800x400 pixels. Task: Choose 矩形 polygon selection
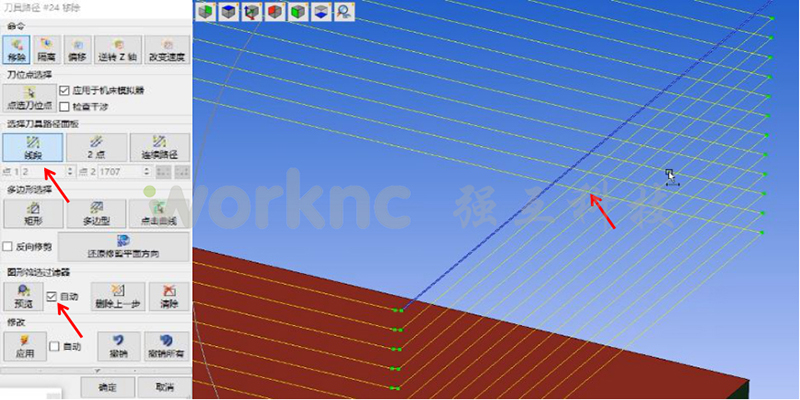click(33, 214)
